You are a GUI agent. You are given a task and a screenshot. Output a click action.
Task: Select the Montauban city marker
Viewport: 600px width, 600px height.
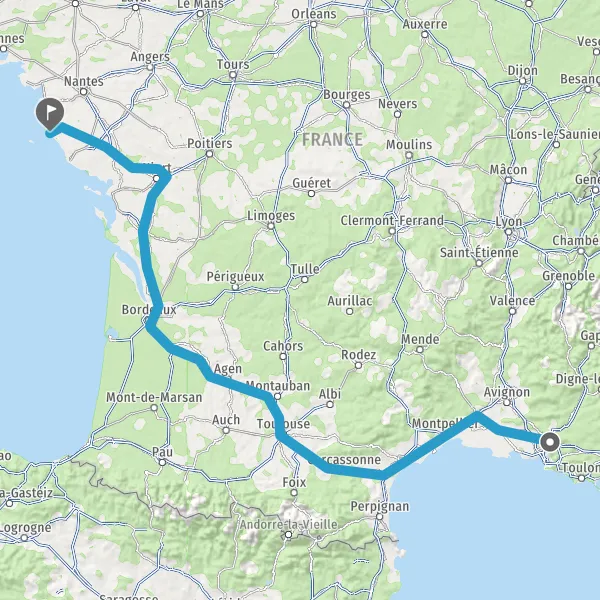277,396
